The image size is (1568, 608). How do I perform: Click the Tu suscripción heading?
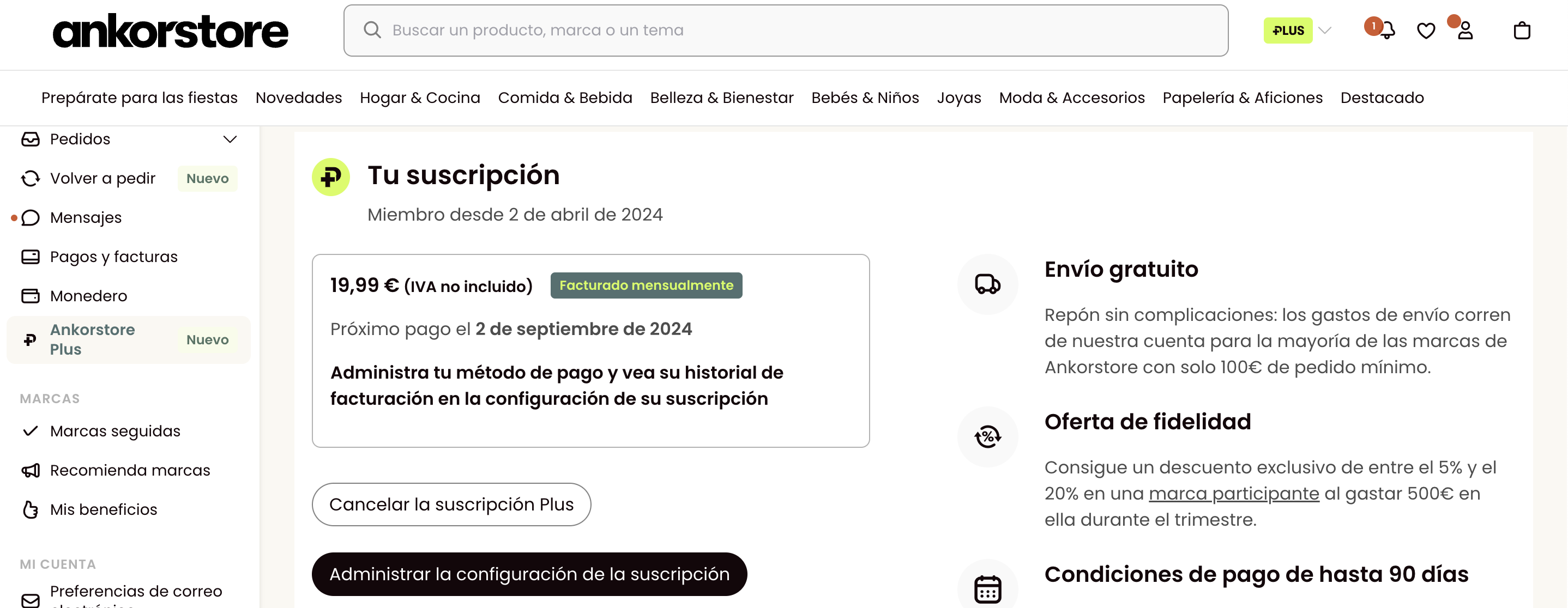pyautogui.click(x=463, y=175)
